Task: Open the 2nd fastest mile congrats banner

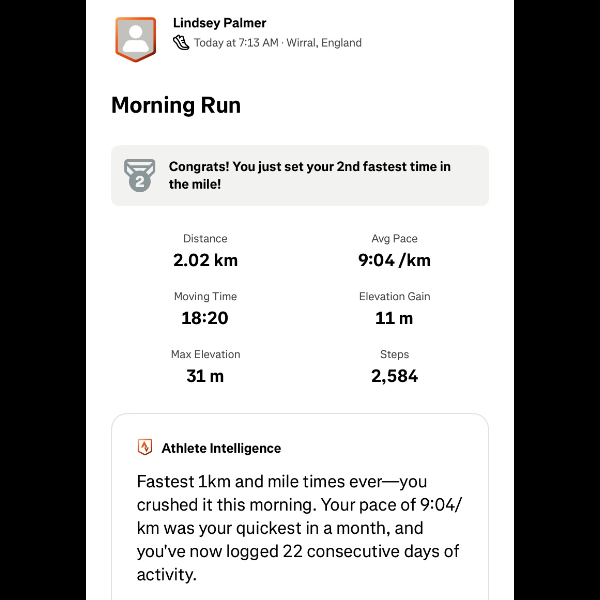Action: tap(308, 175)
